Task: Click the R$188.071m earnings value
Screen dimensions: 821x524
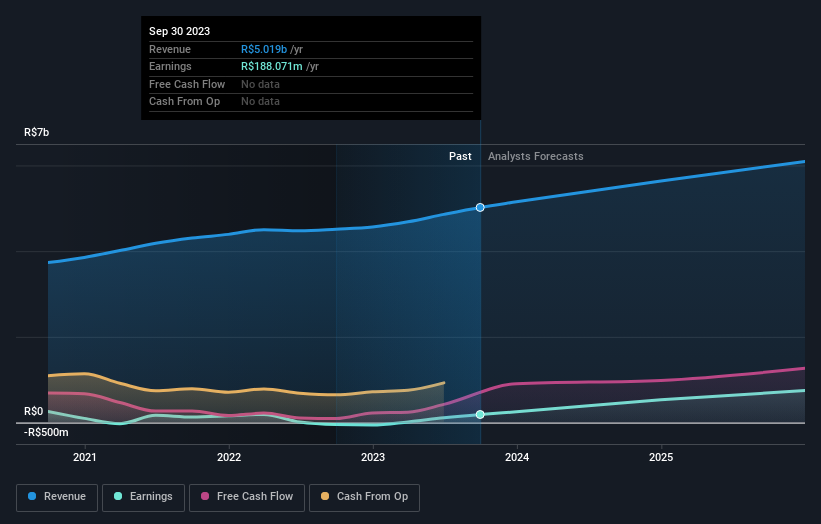Action: coord(272,66)
